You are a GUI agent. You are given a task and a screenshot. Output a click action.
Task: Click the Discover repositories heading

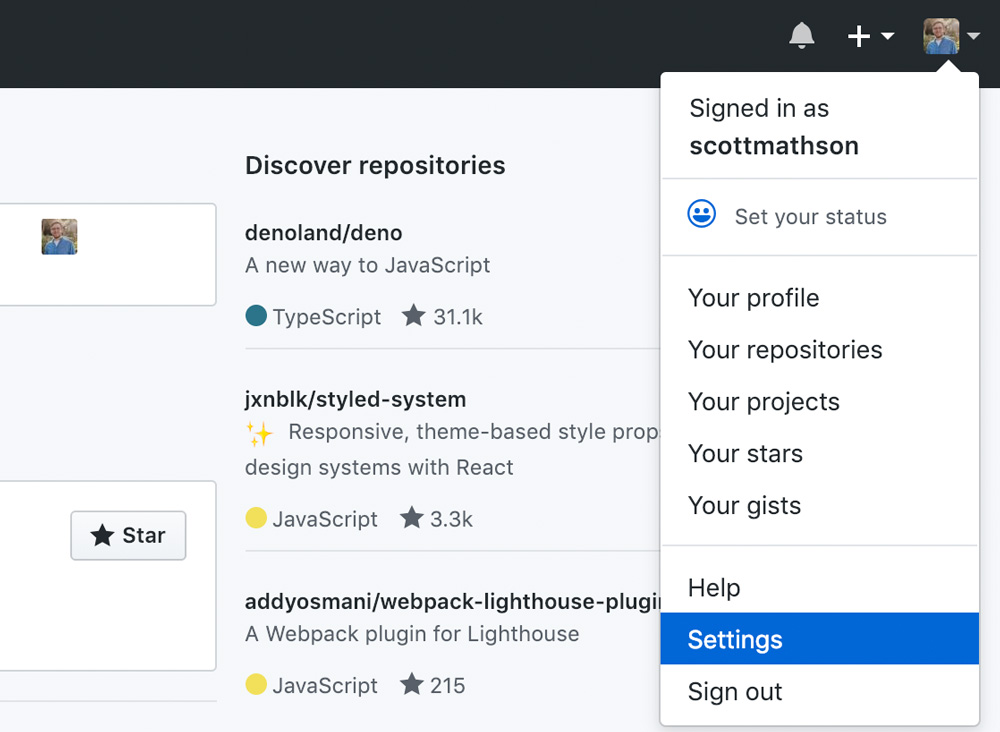375,166
